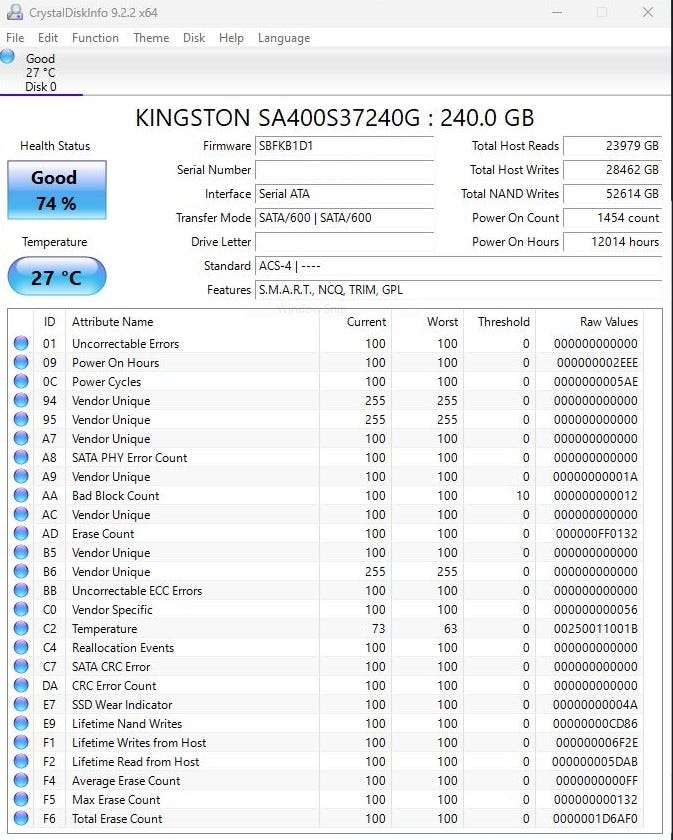Click the status orb for ID A9 row

pos(21,476)
